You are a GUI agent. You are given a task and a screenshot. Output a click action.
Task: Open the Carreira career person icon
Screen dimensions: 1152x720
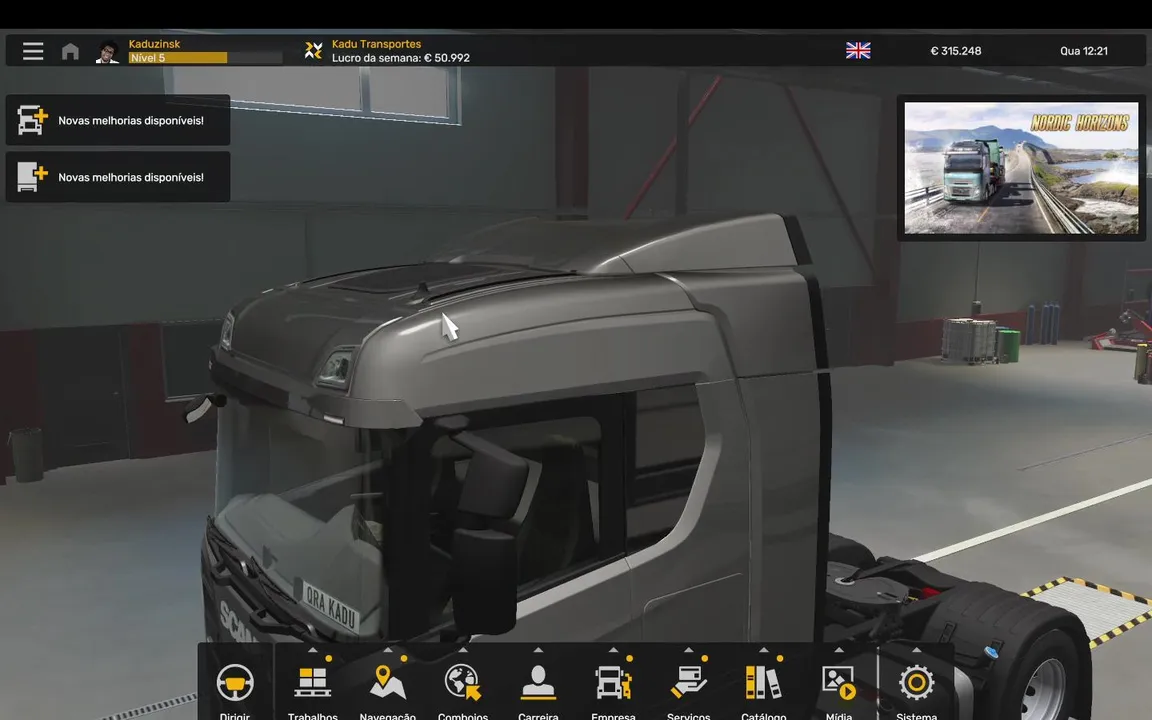(x=538, y=683)
